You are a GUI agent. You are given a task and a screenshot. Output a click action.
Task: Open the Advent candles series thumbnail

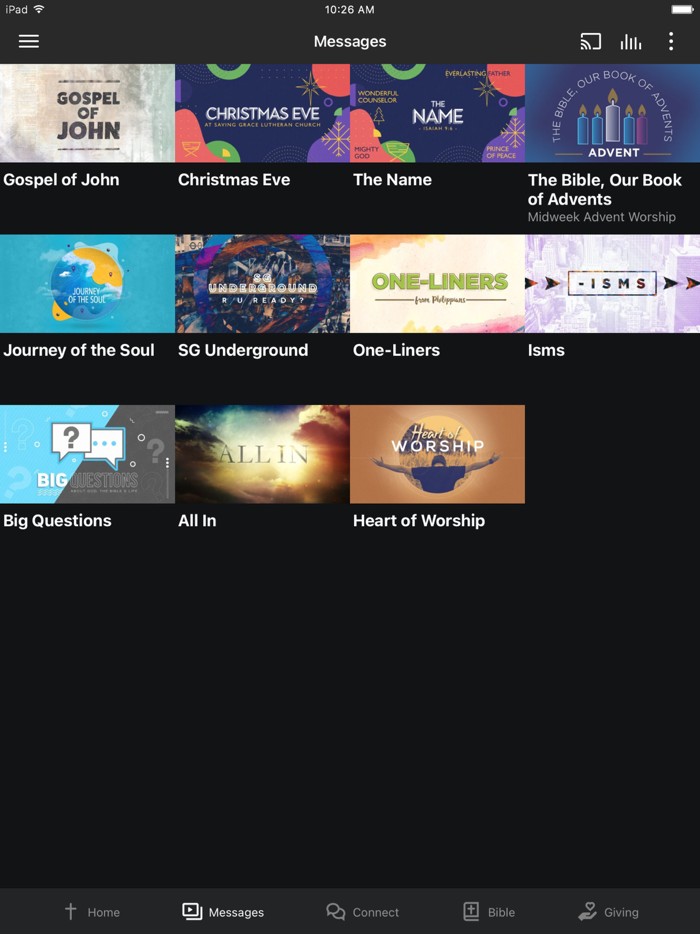click(x=612, y=113)
